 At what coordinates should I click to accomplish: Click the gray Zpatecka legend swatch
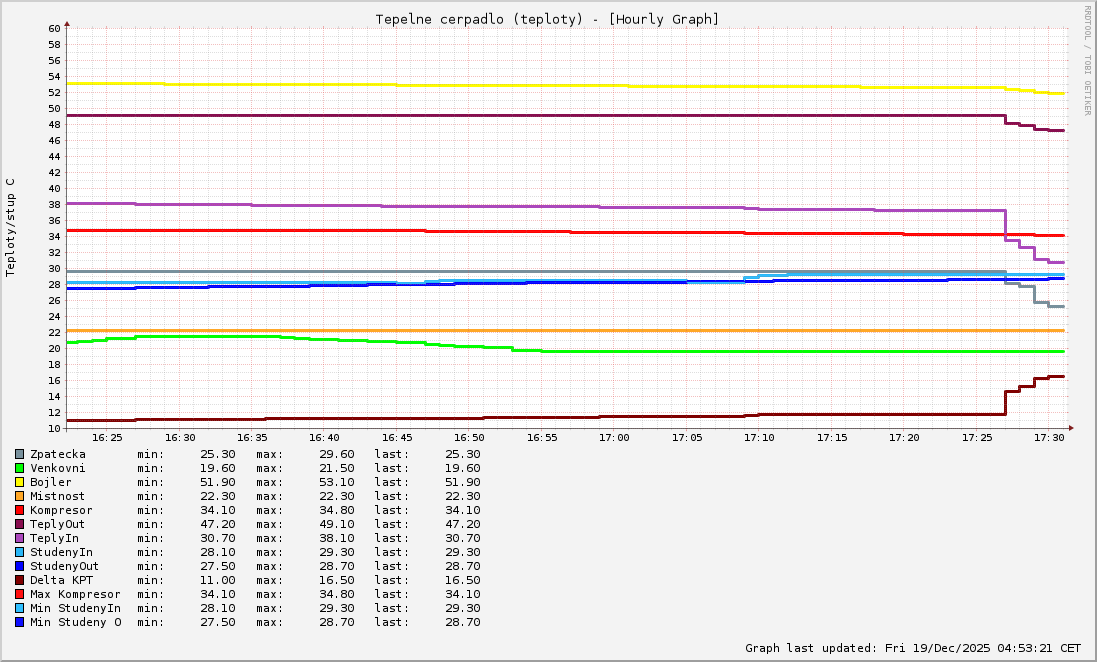19,454
